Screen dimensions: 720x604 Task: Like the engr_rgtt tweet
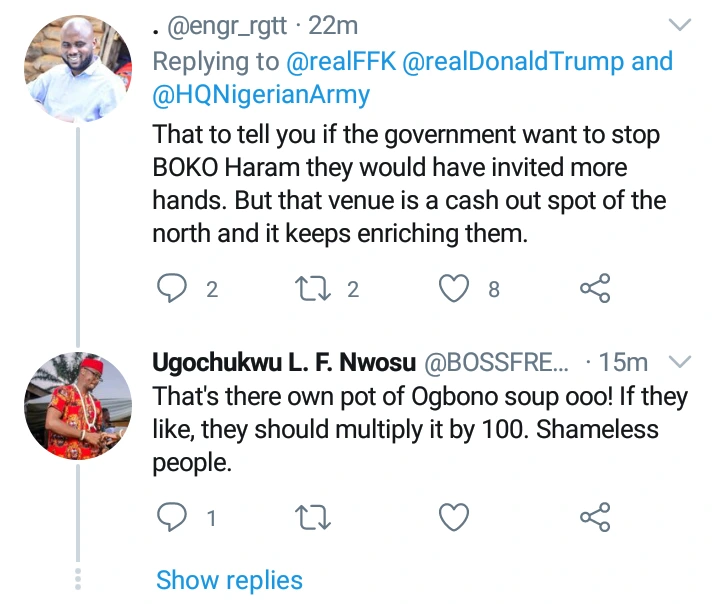click(455, 289)
